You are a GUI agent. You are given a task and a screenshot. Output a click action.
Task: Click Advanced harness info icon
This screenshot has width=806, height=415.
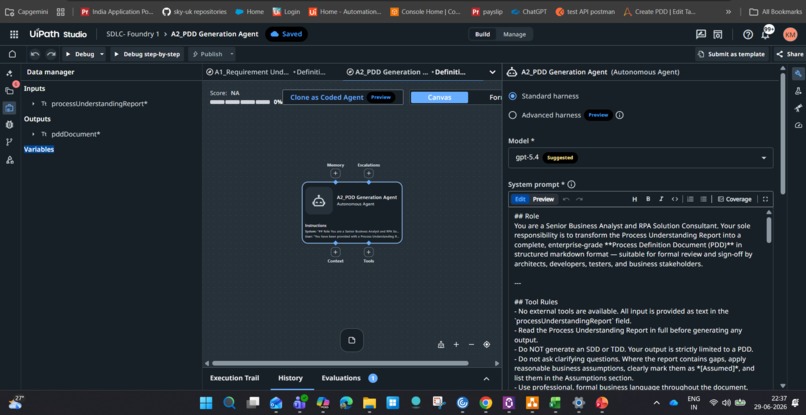pyautogui.click(x=619, y=115)
